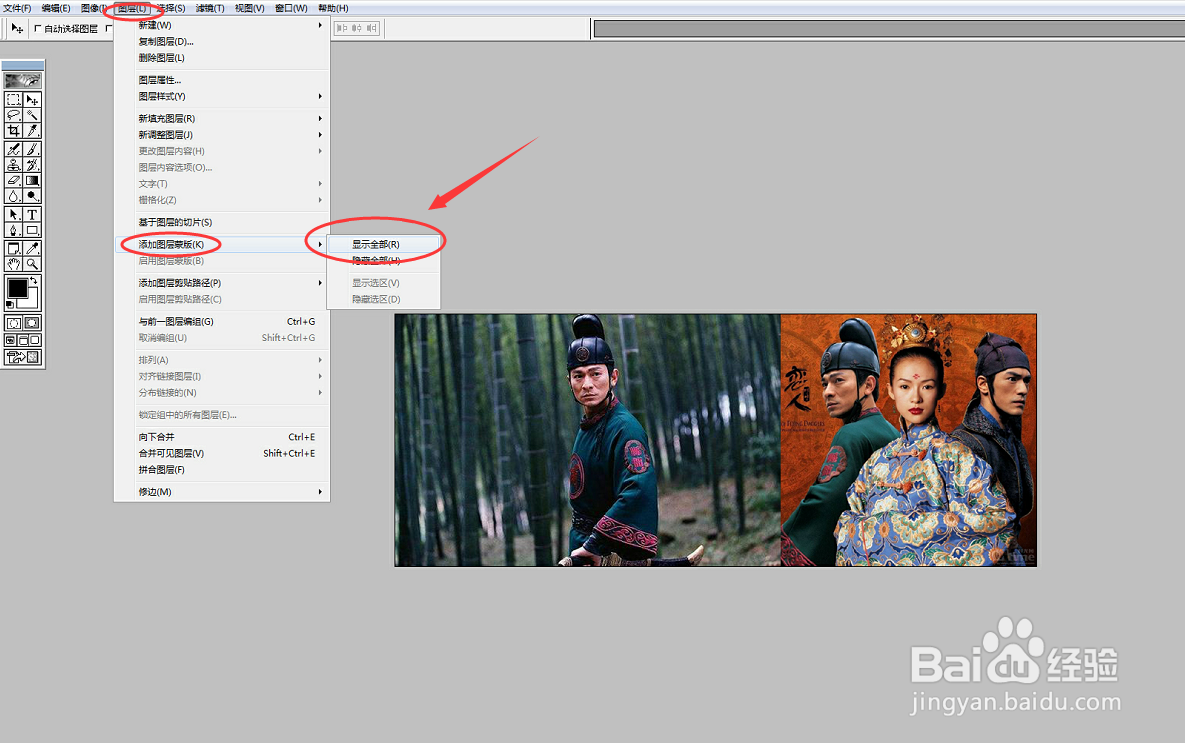This screenshot has height=743, width=1185.
Task: Expand 新调整图层(J) submenu
Action: pyautogui.click(x=221, y=135)
